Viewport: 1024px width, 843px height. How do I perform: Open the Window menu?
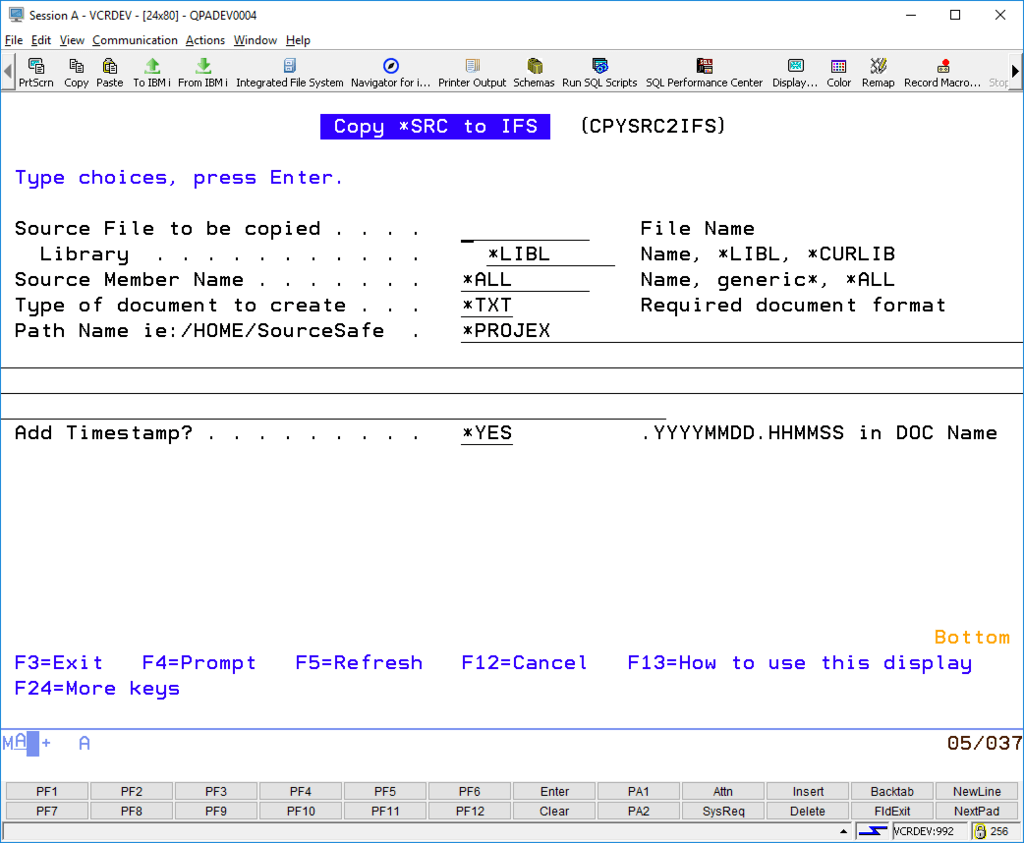click(255, 40)
